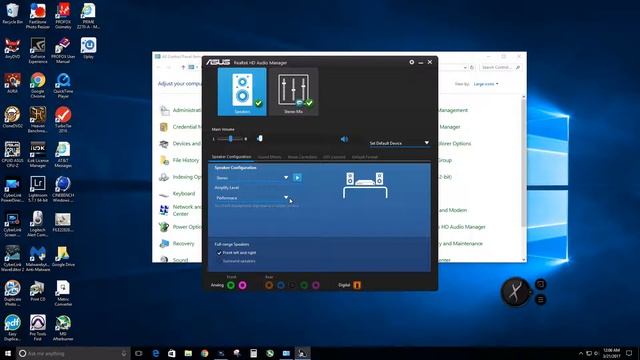Open MSI Afterburner desktop shortcut
This screenshot has height=360, width=640.
[x=63, y=328]
